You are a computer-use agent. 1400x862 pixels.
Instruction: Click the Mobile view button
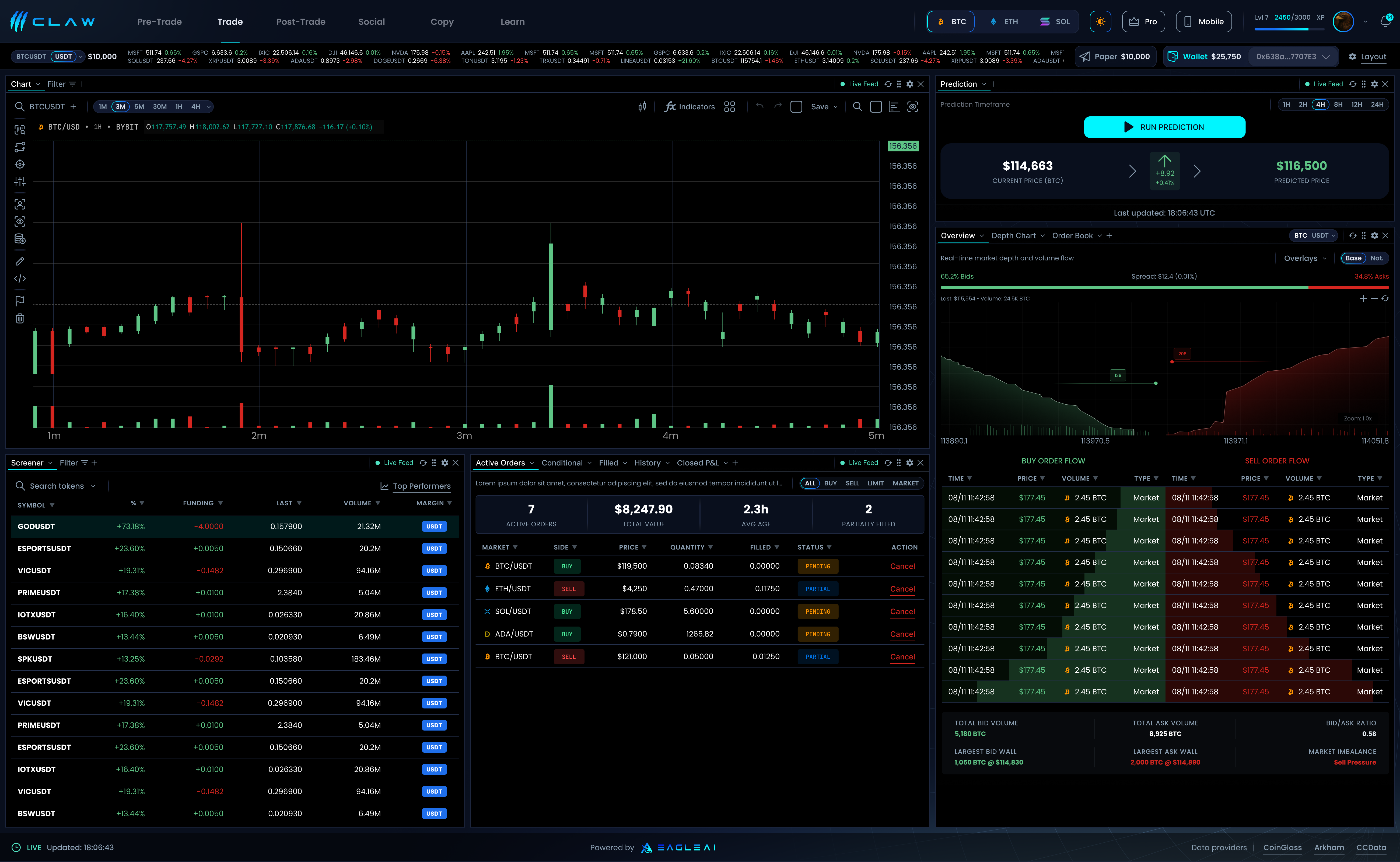1203,22
